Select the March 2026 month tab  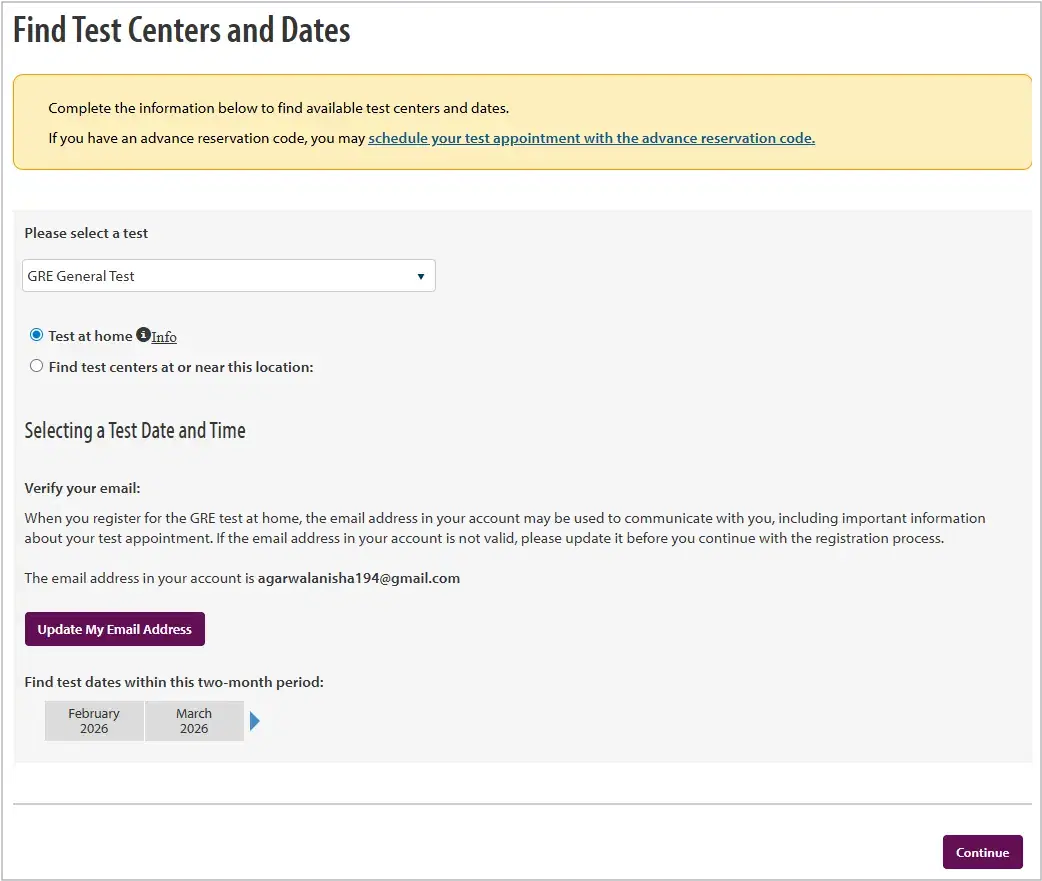pos(194,721)
